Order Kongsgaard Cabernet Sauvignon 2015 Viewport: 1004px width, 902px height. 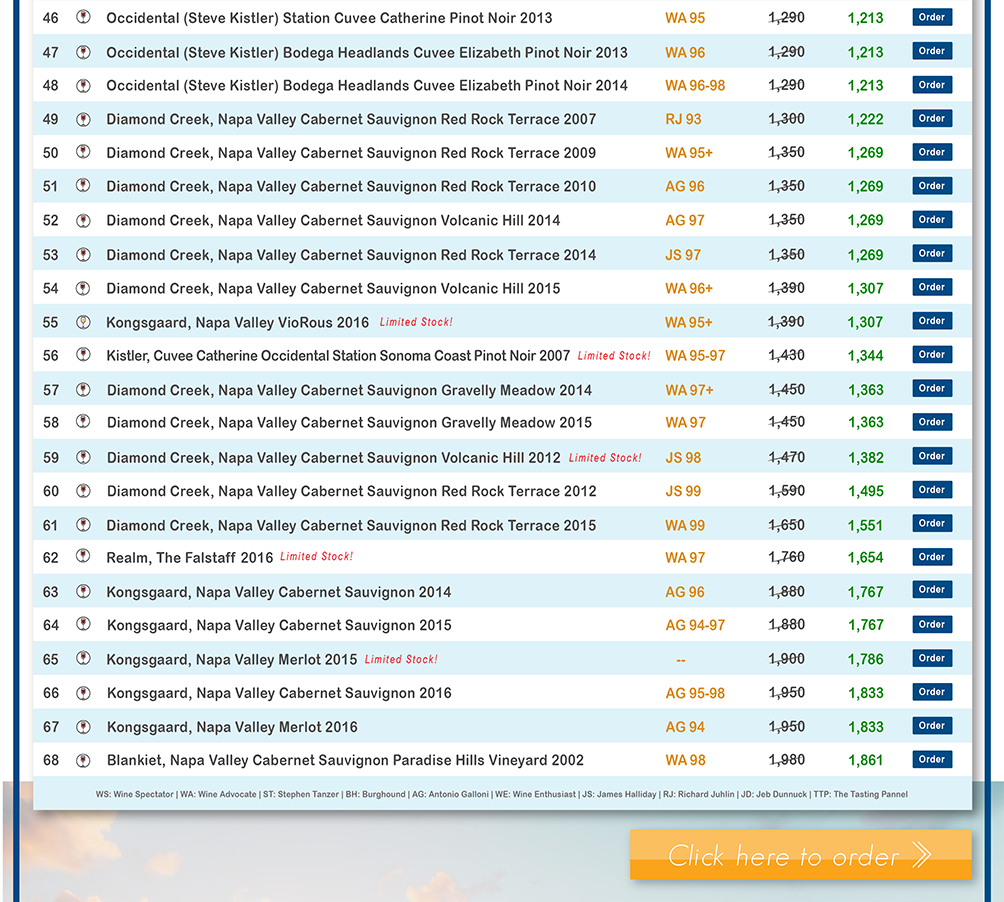[932, 625]
